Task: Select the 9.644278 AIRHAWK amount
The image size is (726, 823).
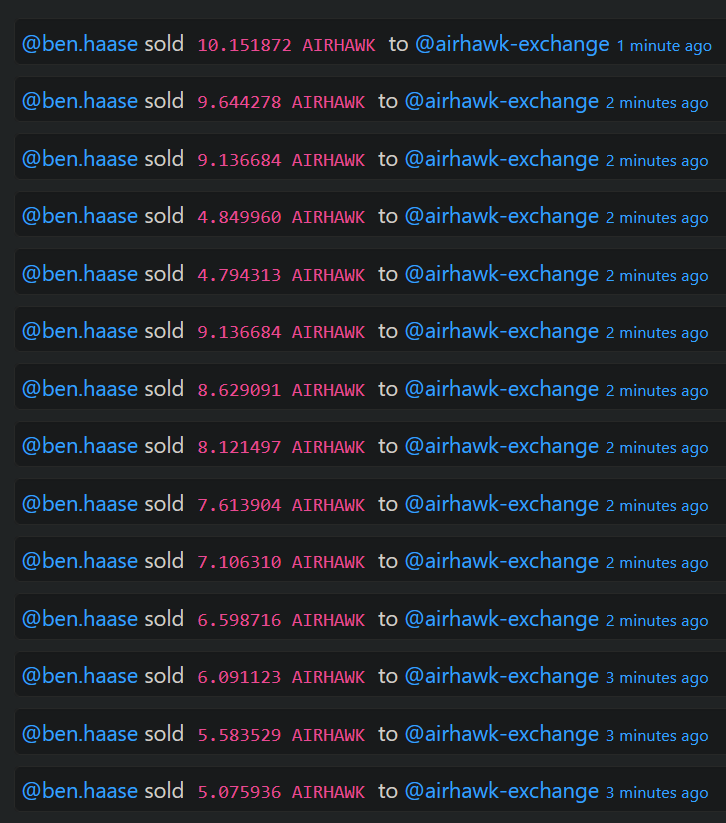Action: coord(281,102)
